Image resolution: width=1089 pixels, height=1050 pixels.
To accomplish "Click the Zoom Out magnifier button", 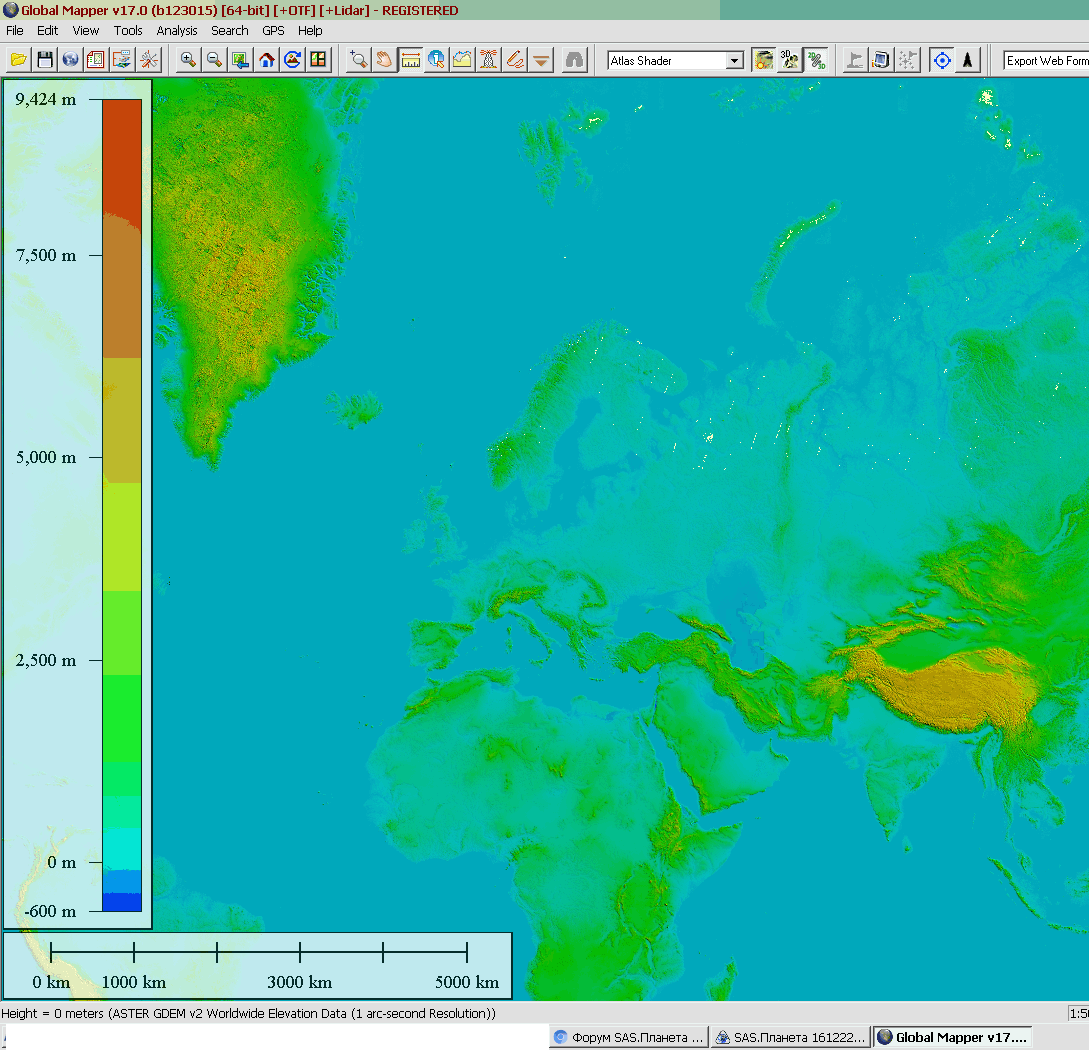I will [214, 60].
